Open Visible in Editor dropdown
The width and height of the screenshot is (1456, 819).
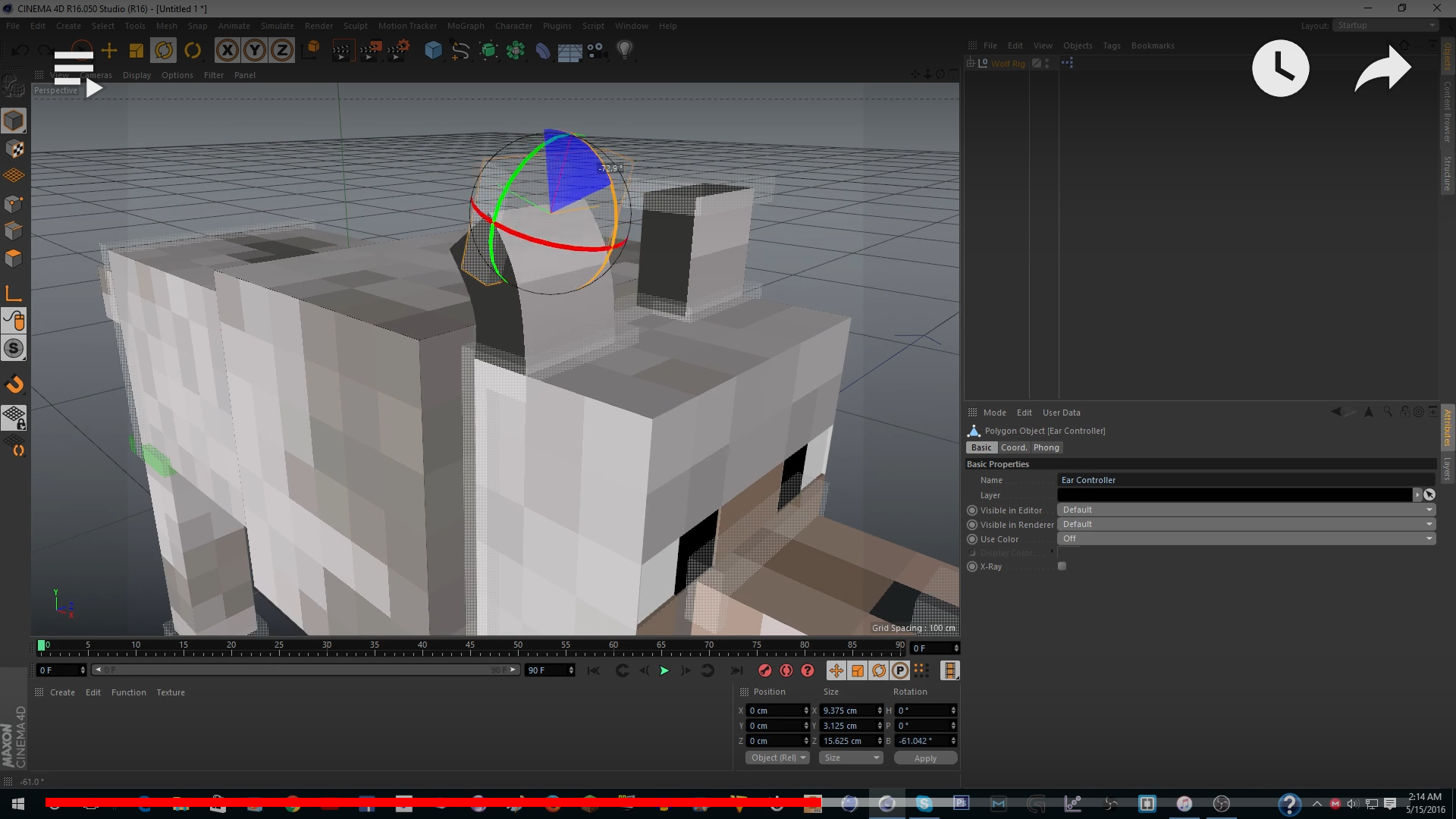pos(1246,510)
